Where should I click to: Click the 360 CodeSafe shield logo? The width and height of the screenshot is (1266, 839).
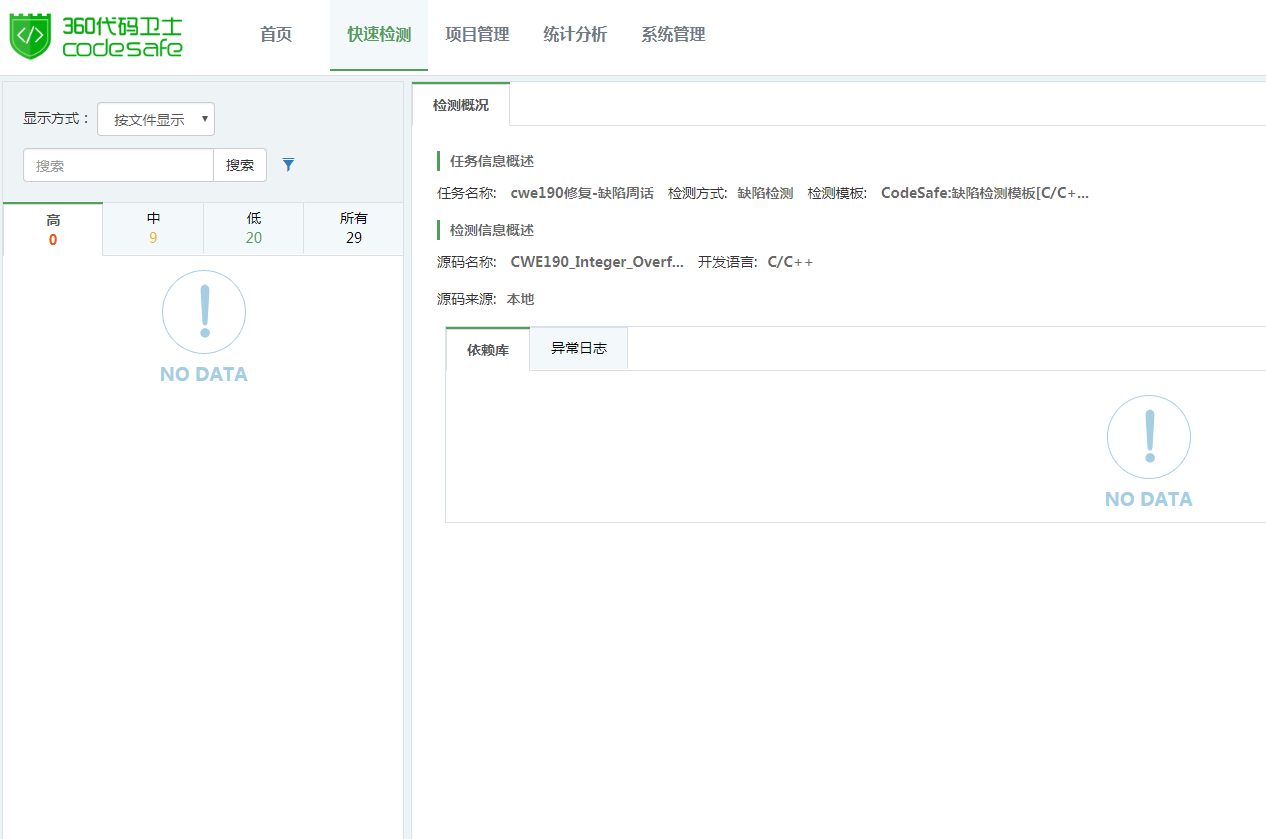[30, 36]
